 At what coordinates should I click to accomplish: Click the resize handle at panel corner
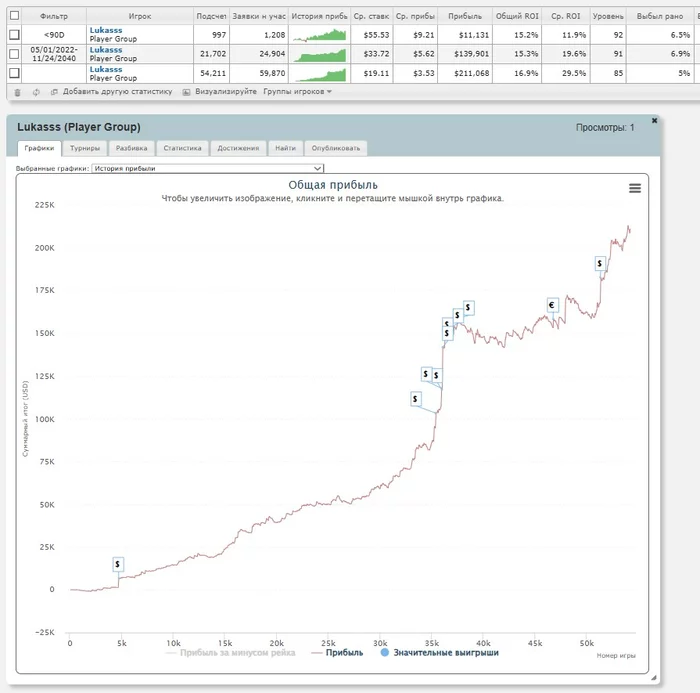[x=654, y=678]
